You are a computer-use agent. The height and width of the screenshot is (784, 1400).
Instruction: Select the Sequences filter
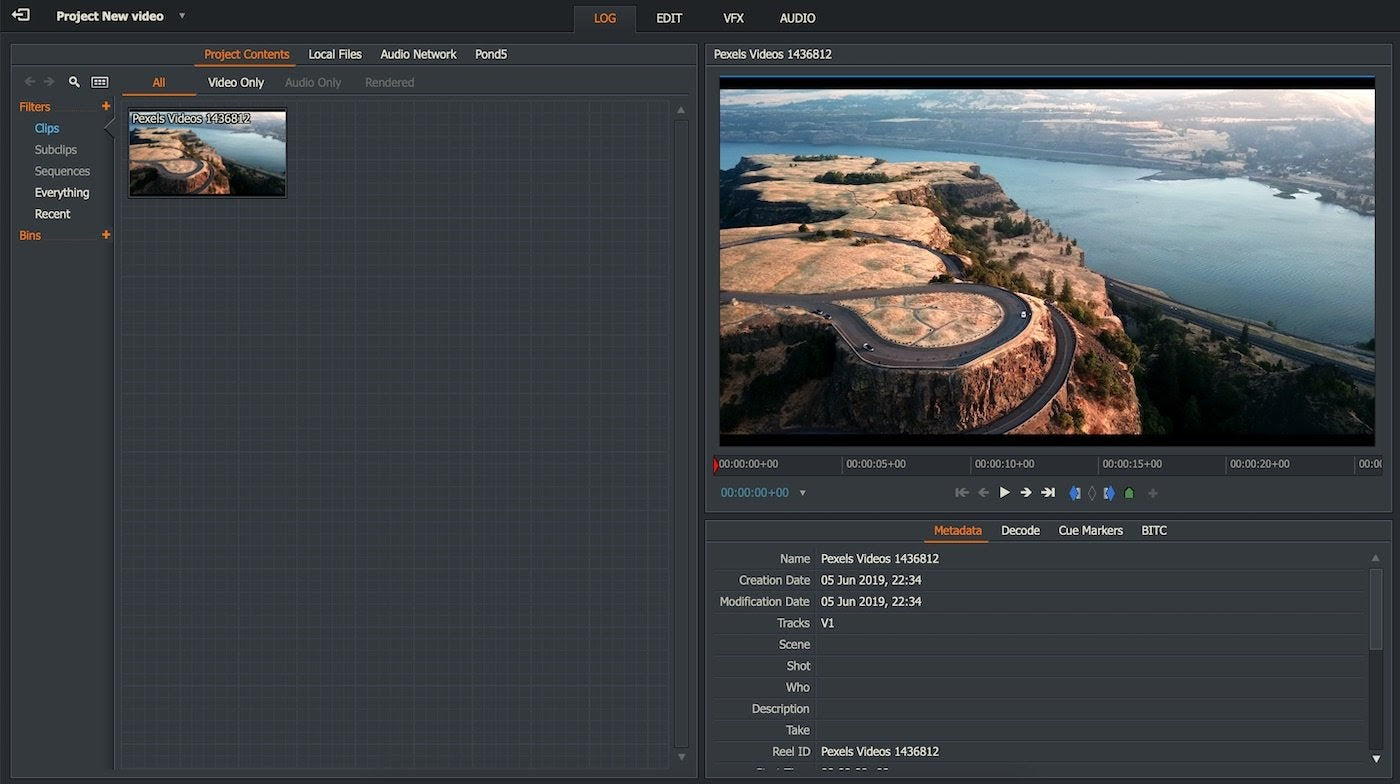[62, 171]
